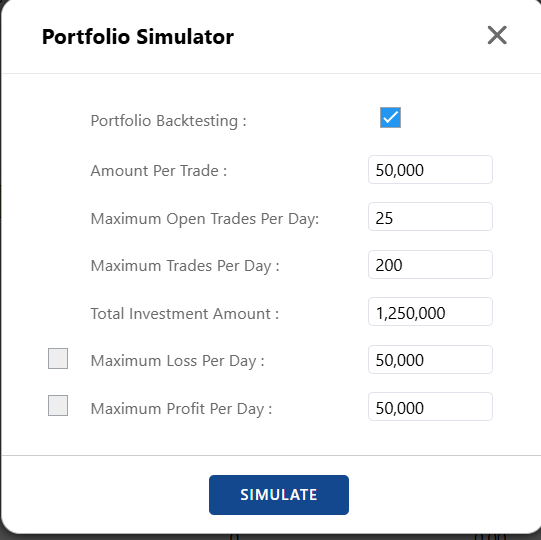
Task: Click the Portfolio Simulator dialog title
Action: (138, 37)
